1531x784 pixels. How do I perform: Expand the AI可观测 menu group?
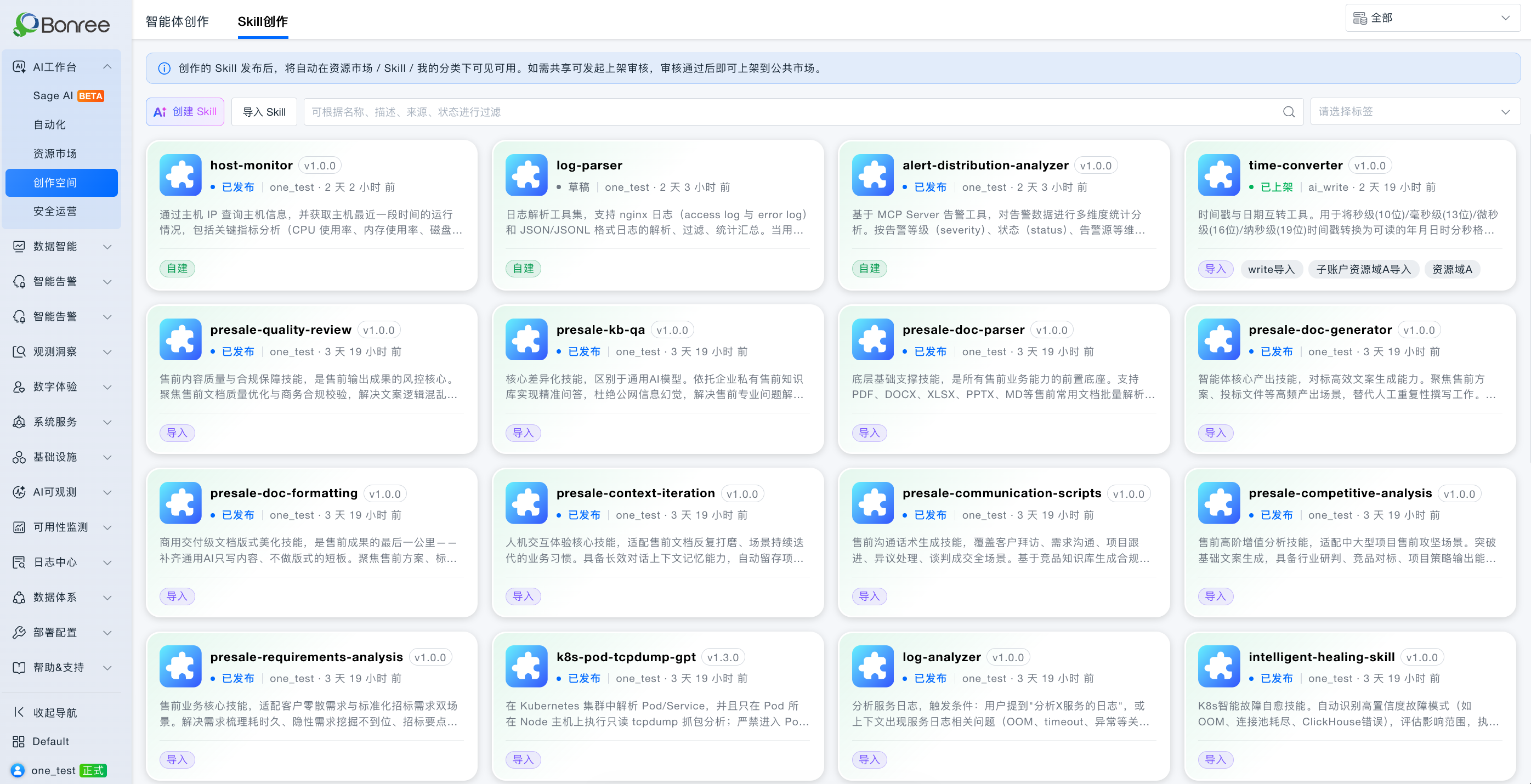click(107, 492)
